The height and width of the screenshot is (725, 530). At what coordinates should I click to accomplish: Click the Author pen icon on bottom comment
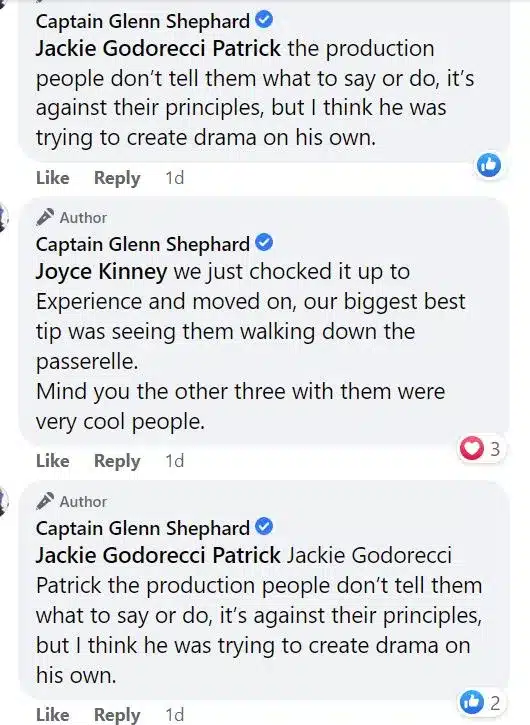pyautogui.click(x=45, y=501)
